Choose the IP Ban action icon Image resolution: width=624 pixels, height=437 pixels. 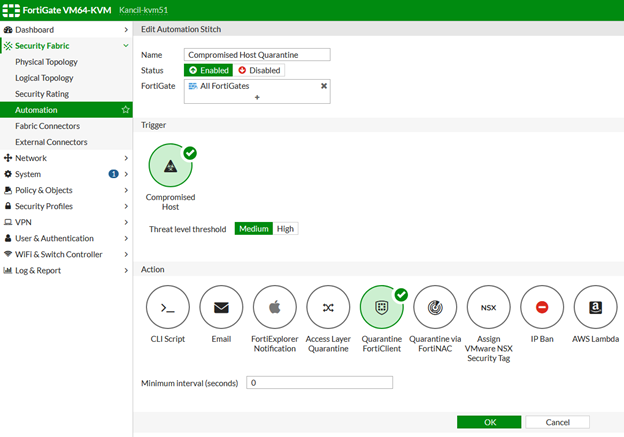pyautogui.click(x=542, y=307)
